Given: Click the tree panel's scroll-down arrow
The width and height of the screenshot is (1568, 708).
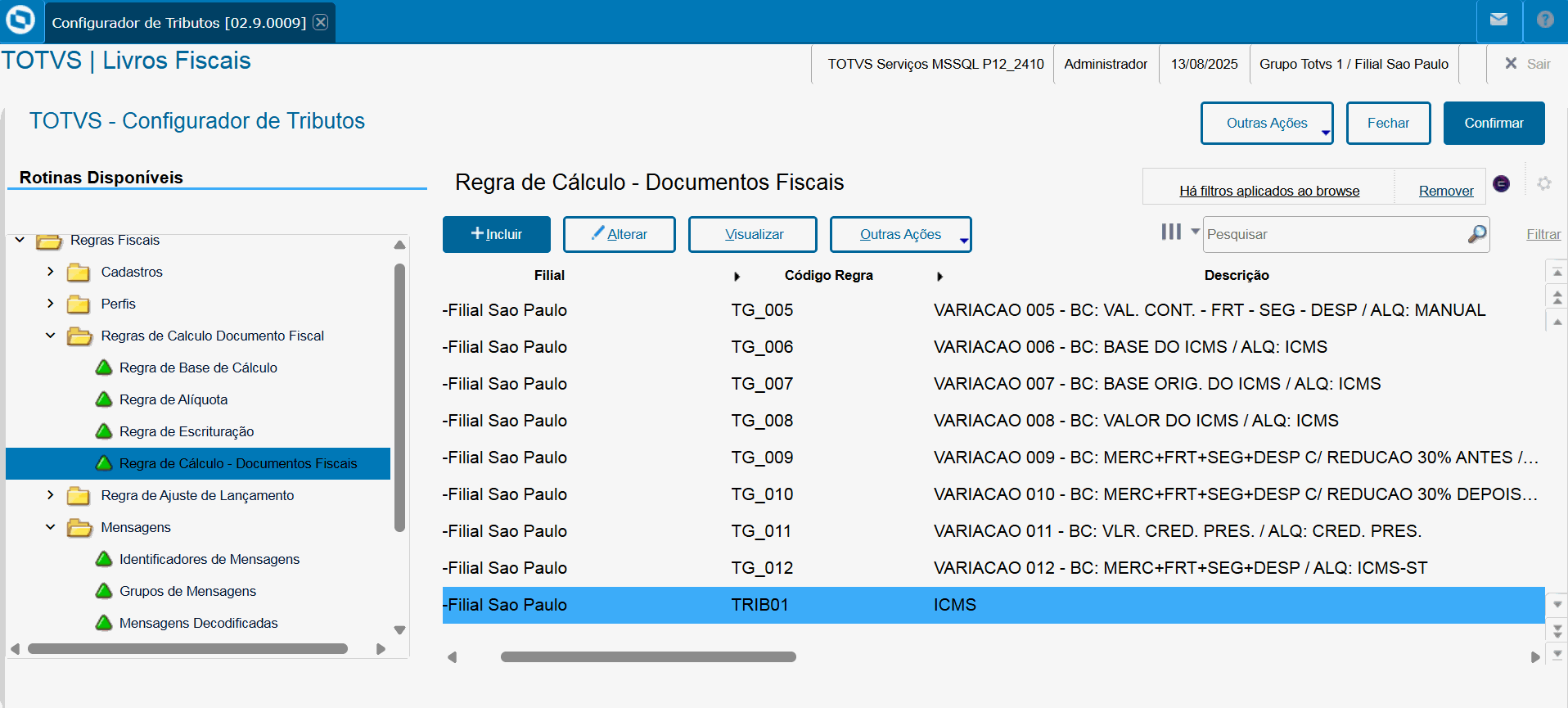Looking at the screenshot, I should tap(399, 630).
